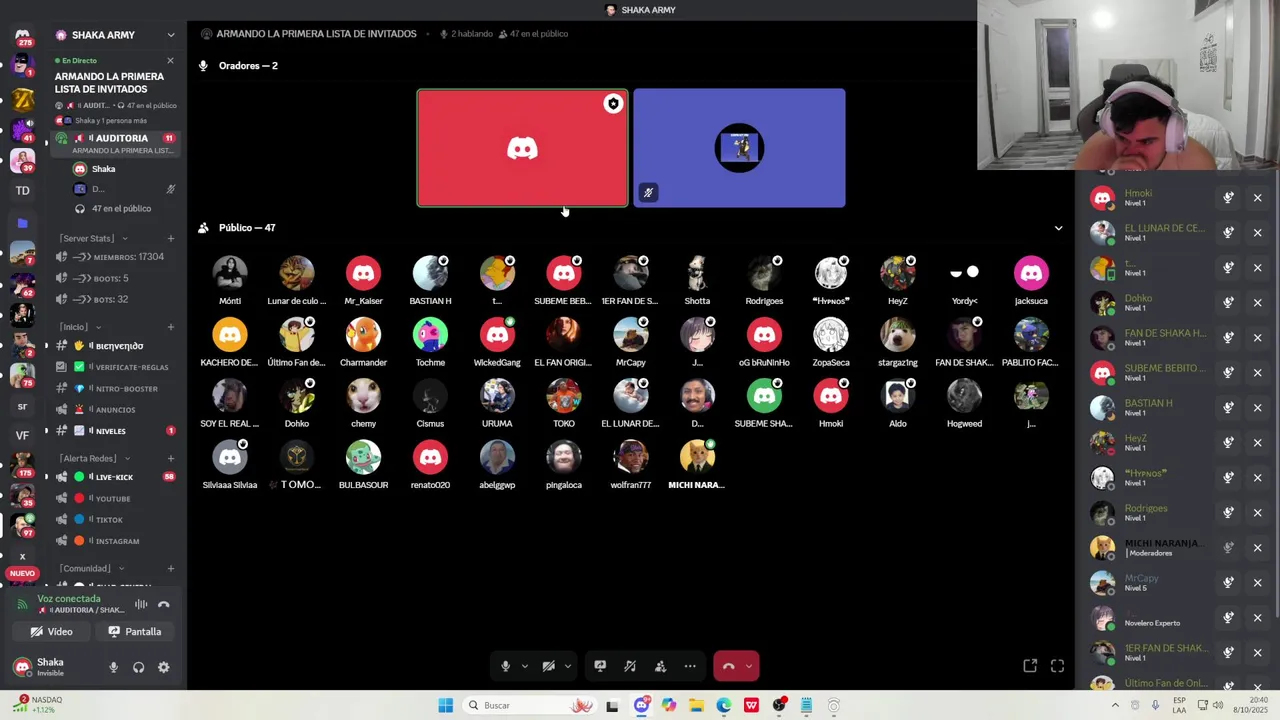
Task: Leave stage with red disconnect button
Action: pyautogui.click(x=728, y=666)
